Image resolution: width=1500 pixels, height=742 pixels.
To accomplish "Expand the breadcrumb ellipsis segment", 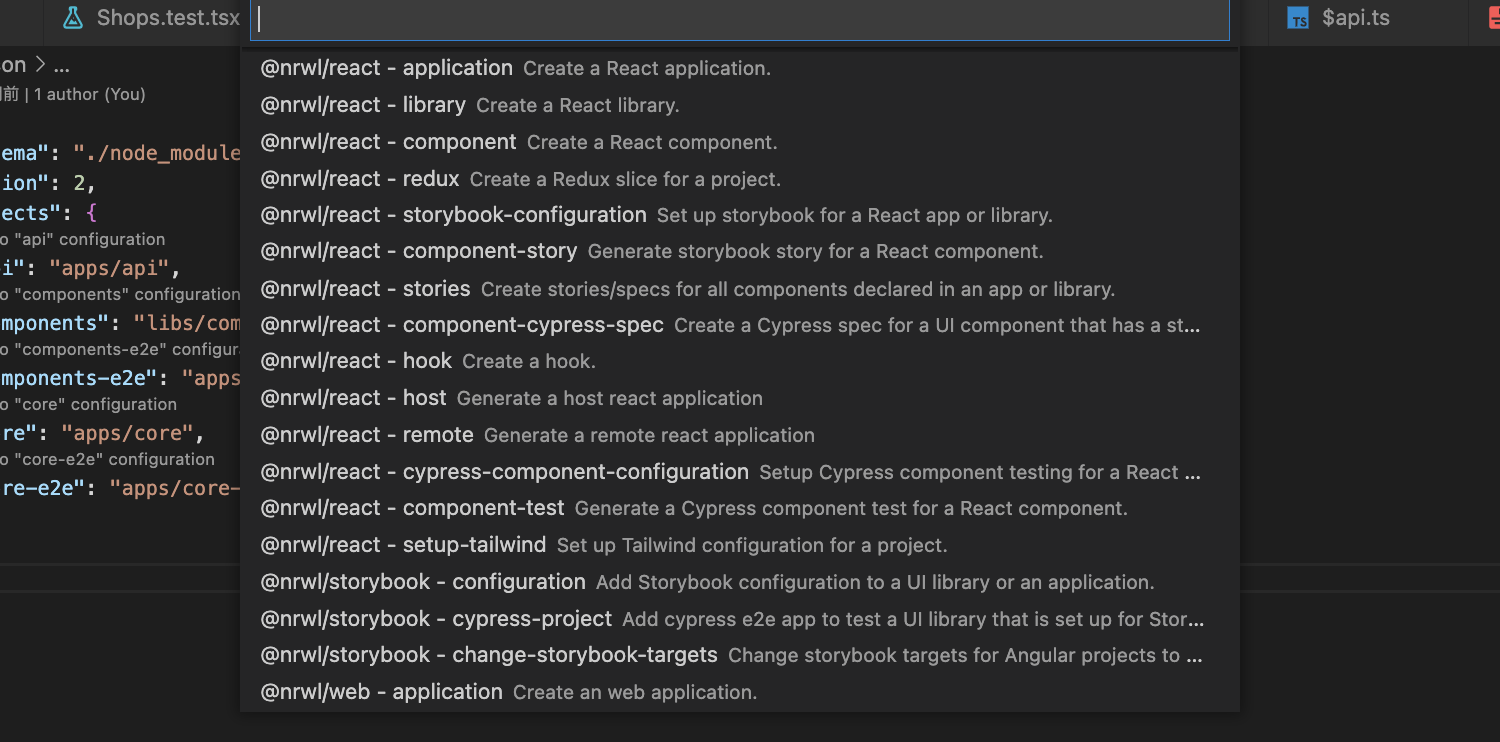I will pos(61,66).
